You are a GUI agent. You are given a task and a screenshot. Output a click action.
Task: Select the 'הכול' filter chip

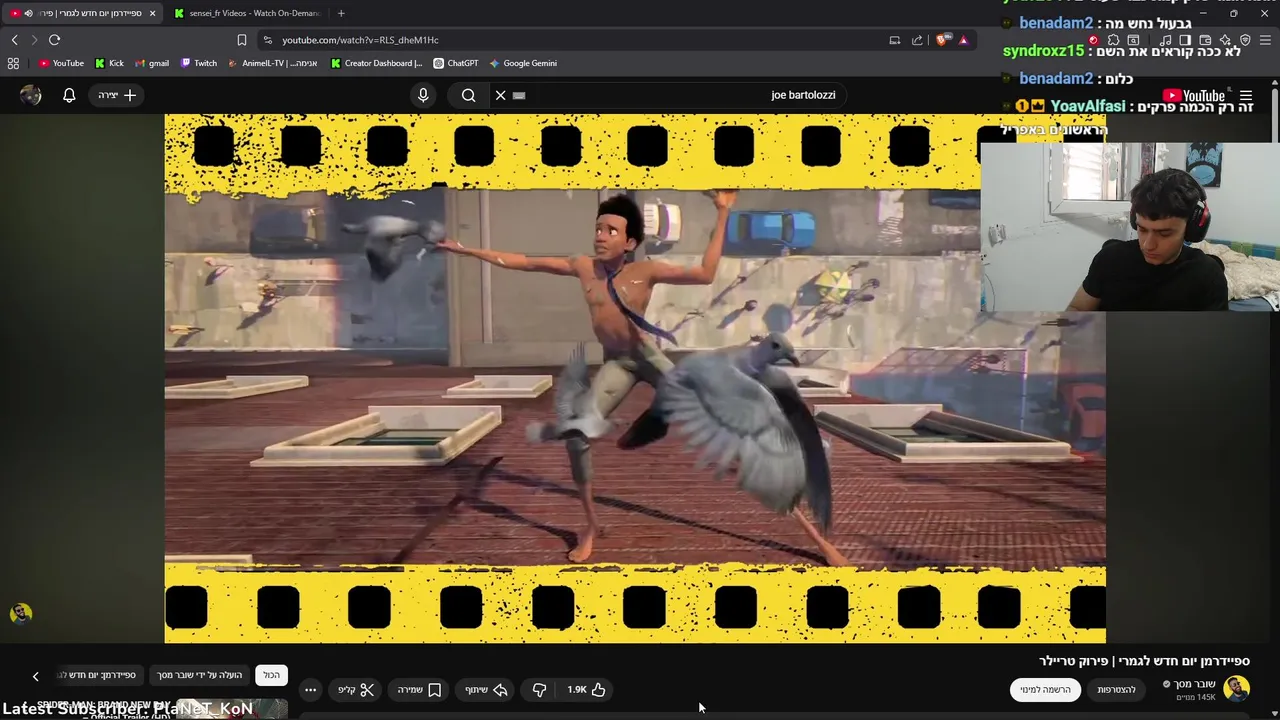pos(271,675)
